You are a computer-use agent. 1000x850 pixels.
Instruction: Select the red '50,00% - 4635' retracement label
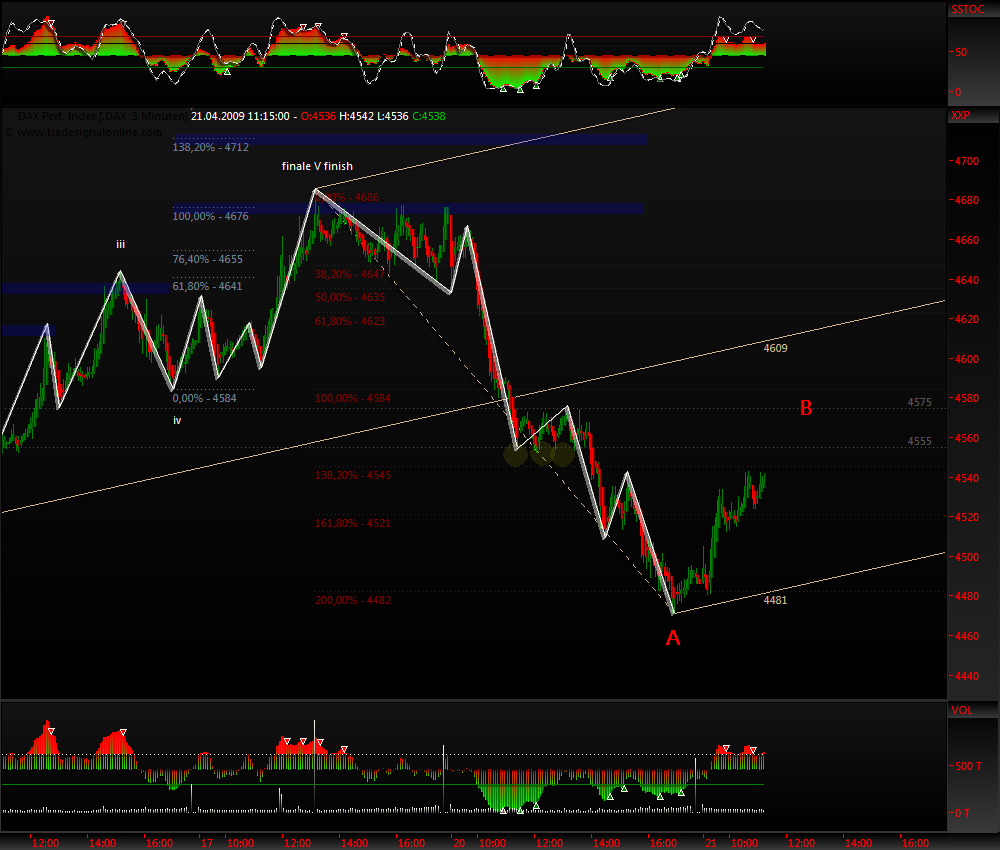[350, 297]
